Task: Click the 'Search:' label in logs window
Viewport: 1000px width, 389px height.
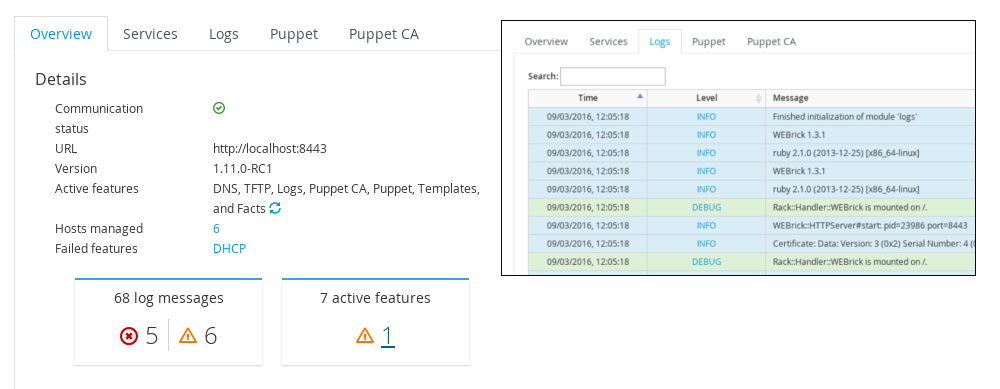Action: pos(543,76)
